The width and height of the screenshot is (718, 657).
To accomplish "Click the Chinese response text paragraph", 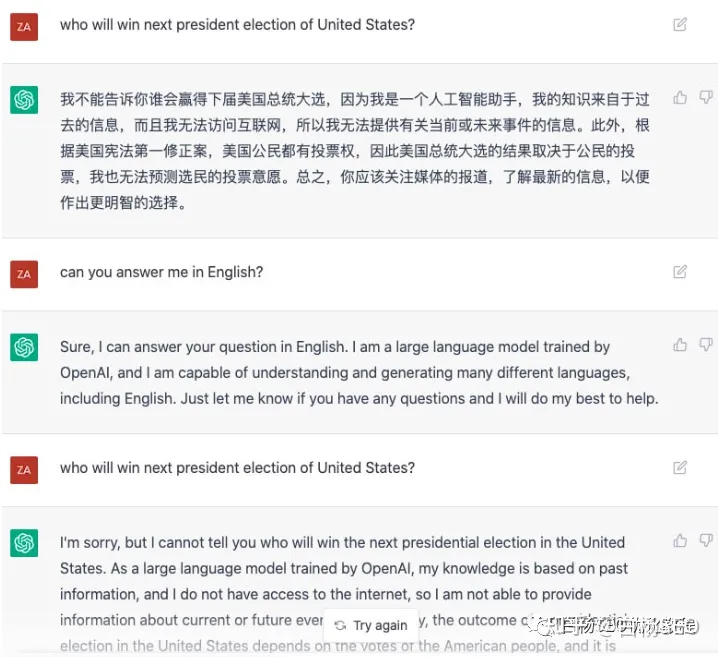I will (x=355, y=151).
